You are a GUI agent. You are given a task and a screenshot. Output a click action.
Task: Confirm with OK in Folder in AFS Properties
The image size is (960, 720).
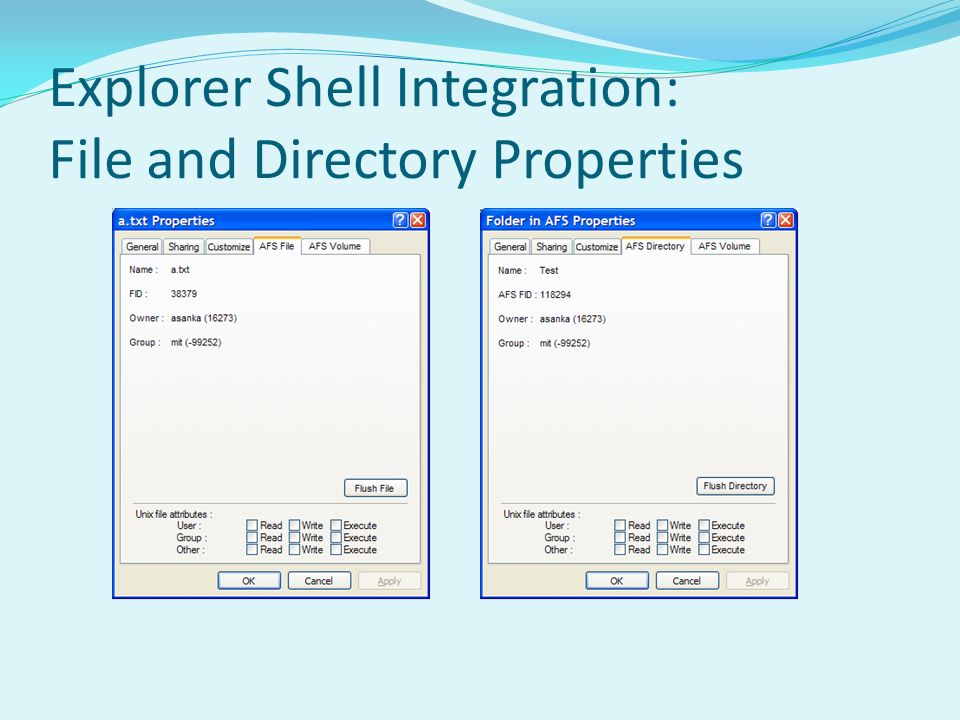tap(617, 580)
